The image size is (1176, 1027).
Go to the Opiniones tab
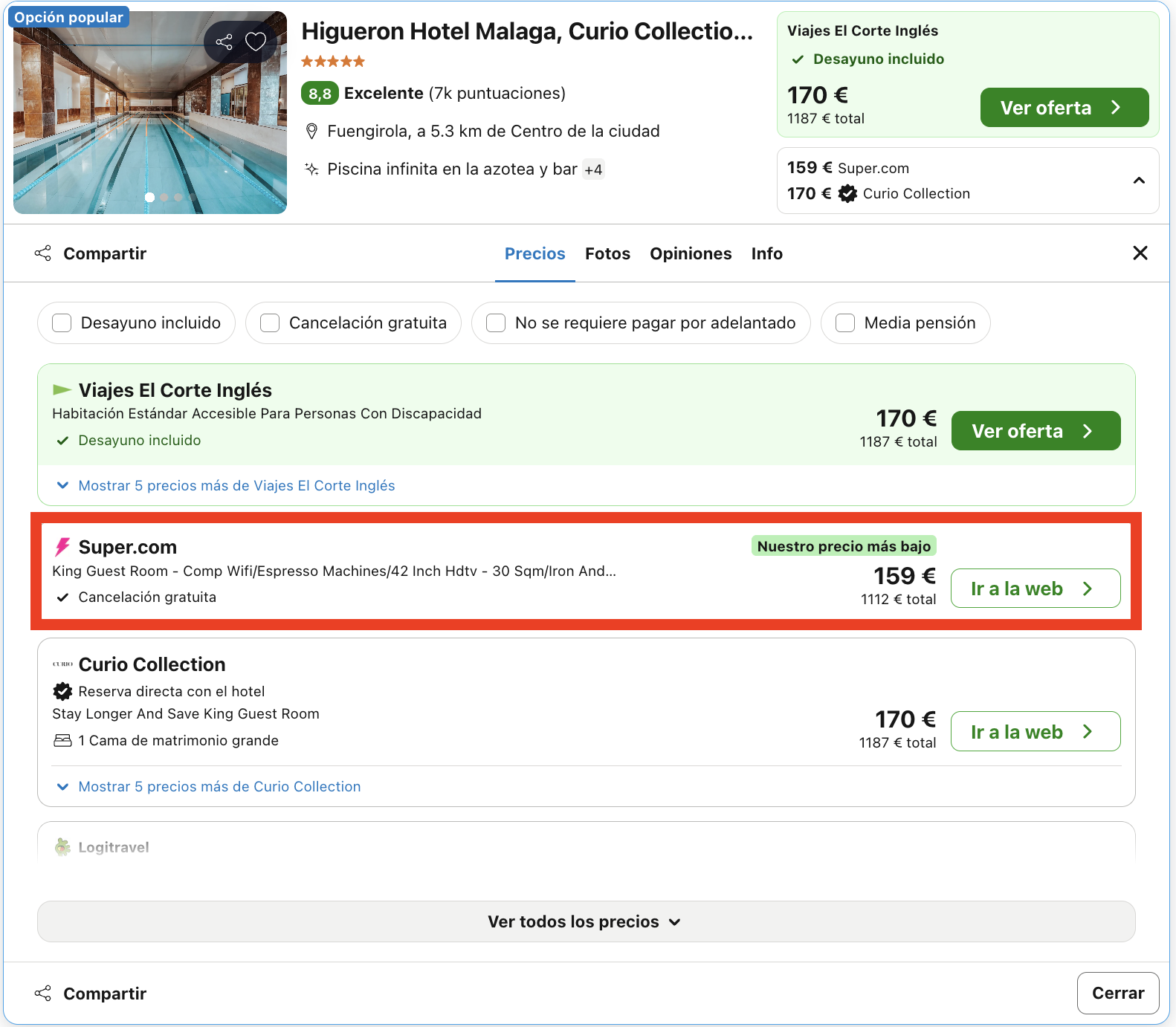click(691, 254)
